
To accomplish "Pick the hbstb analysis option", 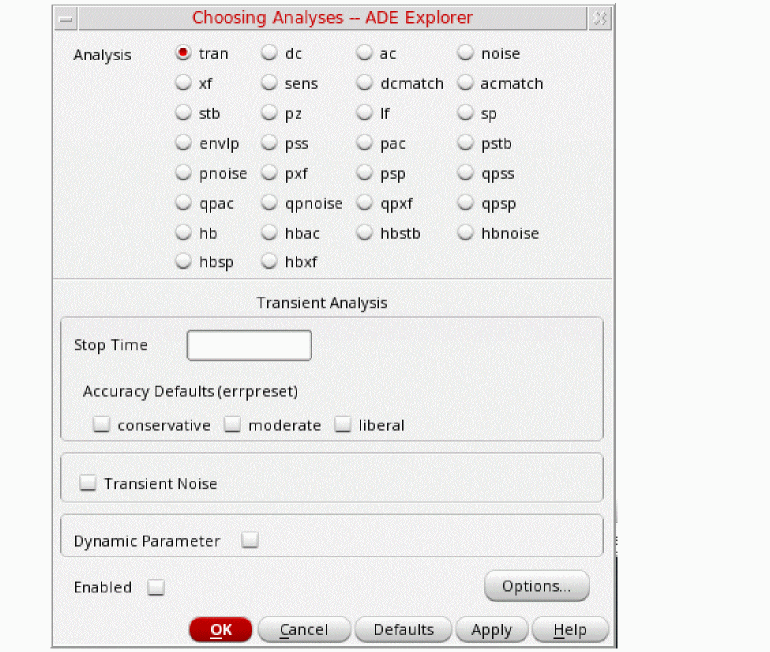I will tap(364, 232).
